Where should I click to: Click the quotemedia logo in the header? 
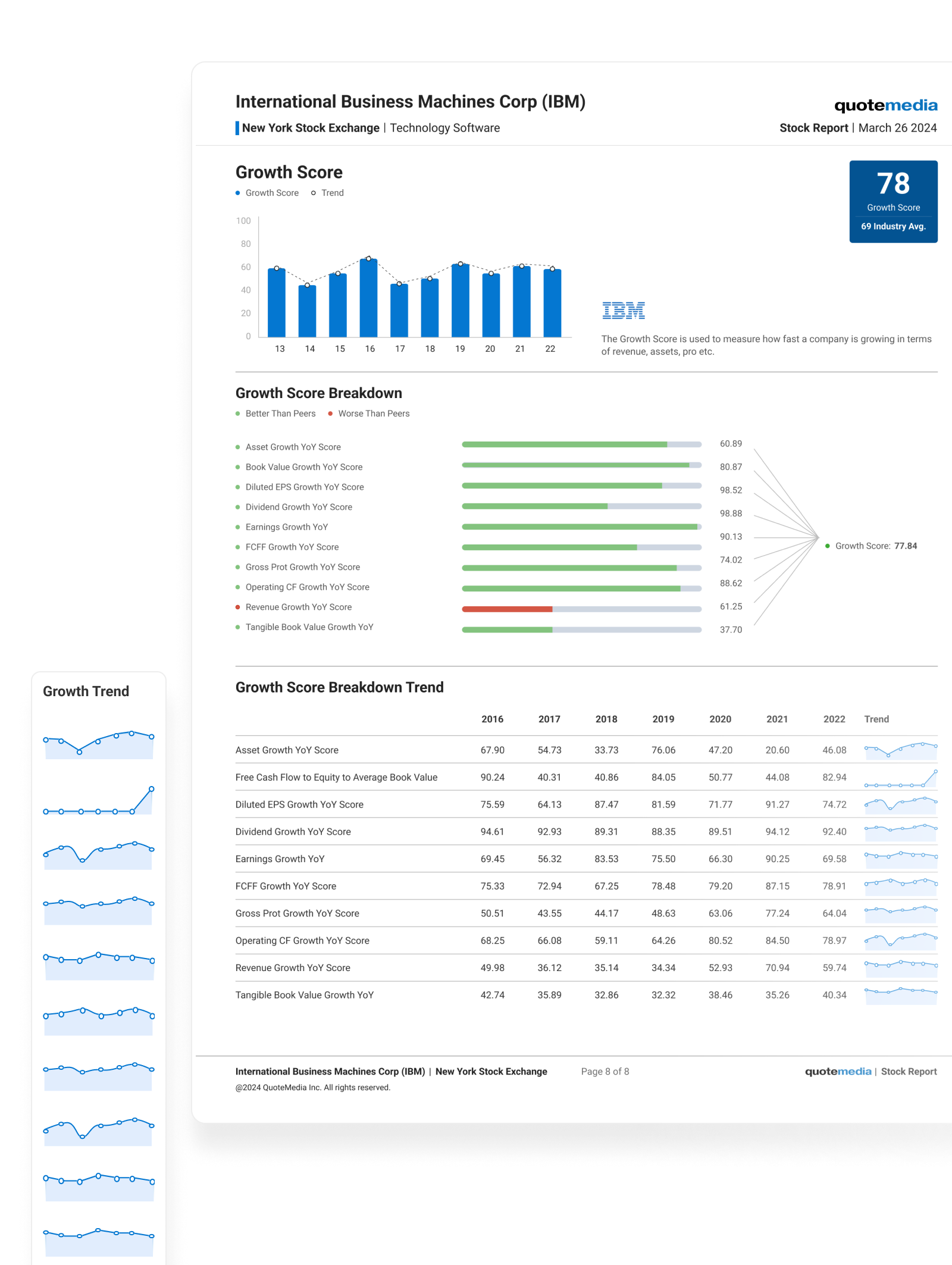[x=885, y=105]
